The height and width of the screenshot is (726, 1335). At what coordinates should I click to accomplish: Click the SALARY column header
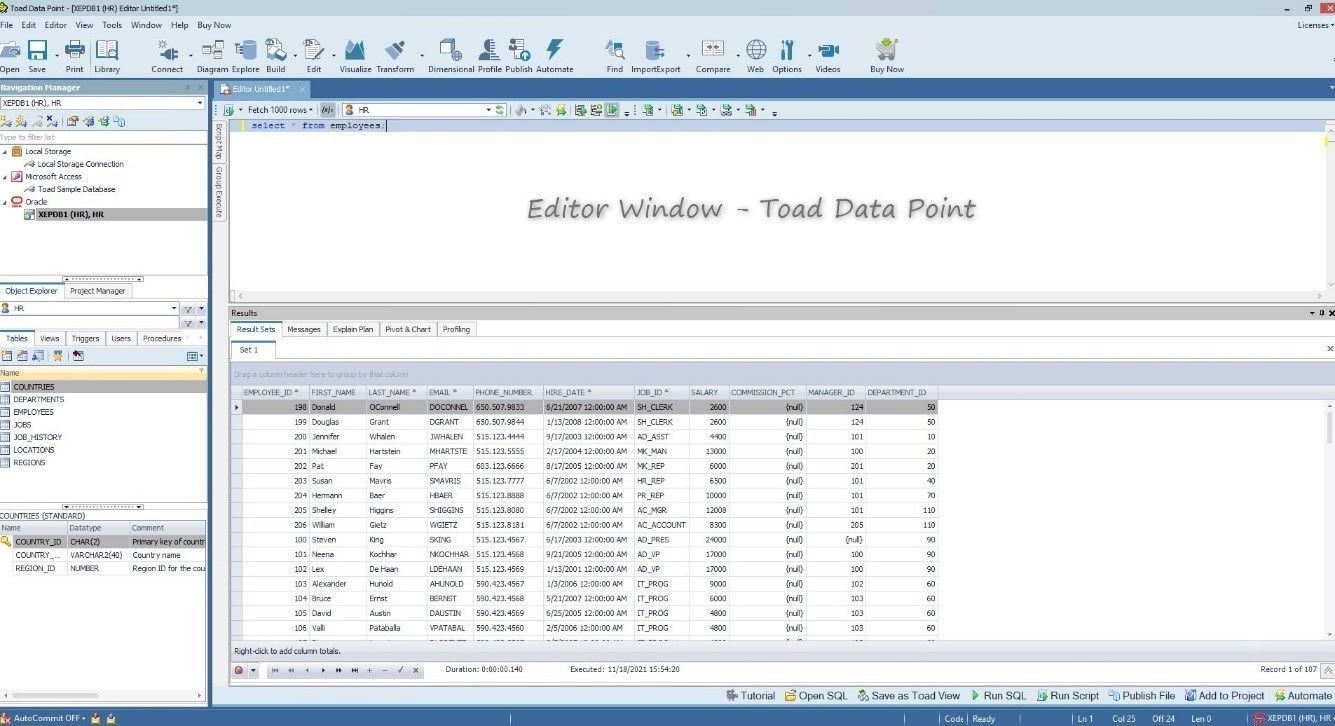(x=708, y=393)
